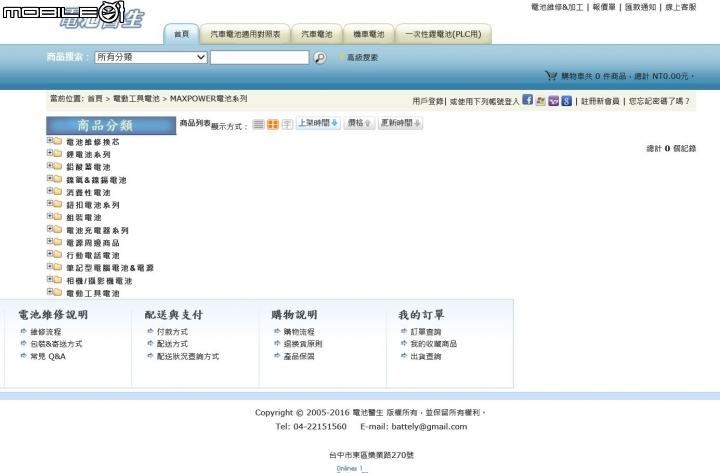Open the 維修流程 footer link
Image resolution: width=720 pixels, height=473 pixels.
click(45, 332)
